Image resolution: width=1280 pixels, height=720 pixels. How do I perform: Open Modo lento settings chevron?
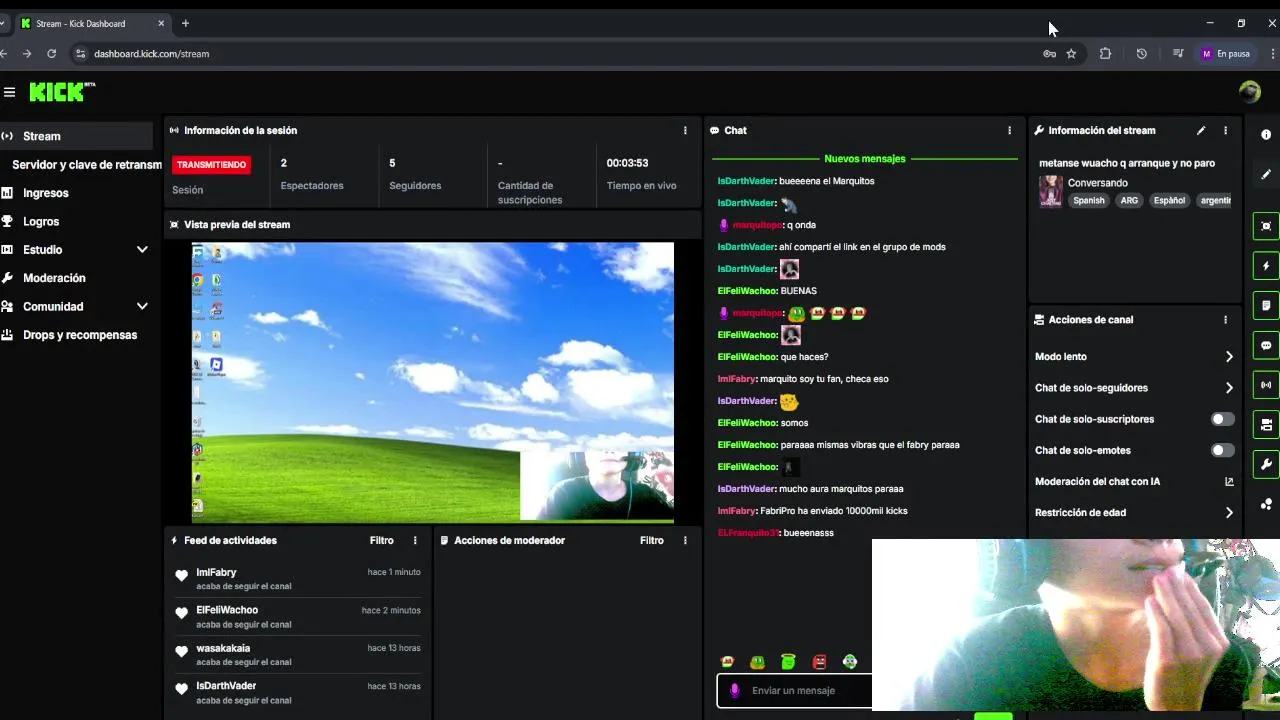[x=1229, y=357]
